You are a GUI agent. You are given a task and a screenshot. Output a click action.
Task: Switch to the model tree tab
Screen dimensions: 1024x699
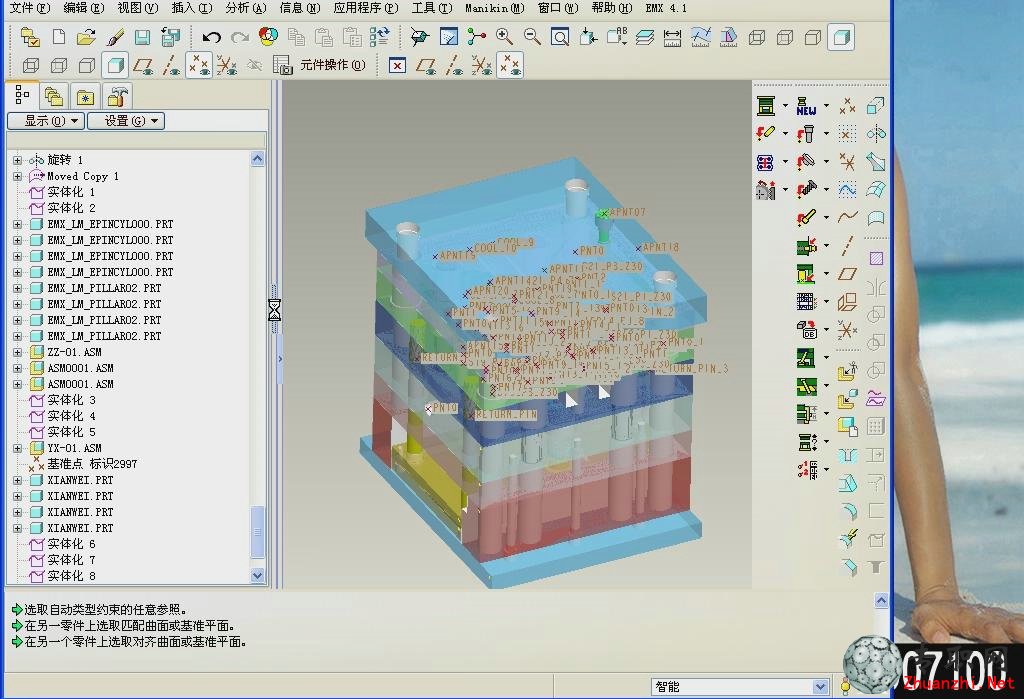(x=22, y=95)
